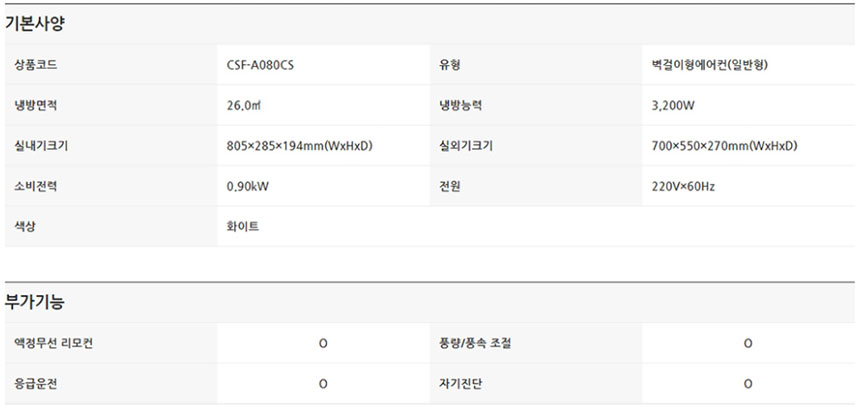Click the 220V×60Hz power supply value

[683, 186]
